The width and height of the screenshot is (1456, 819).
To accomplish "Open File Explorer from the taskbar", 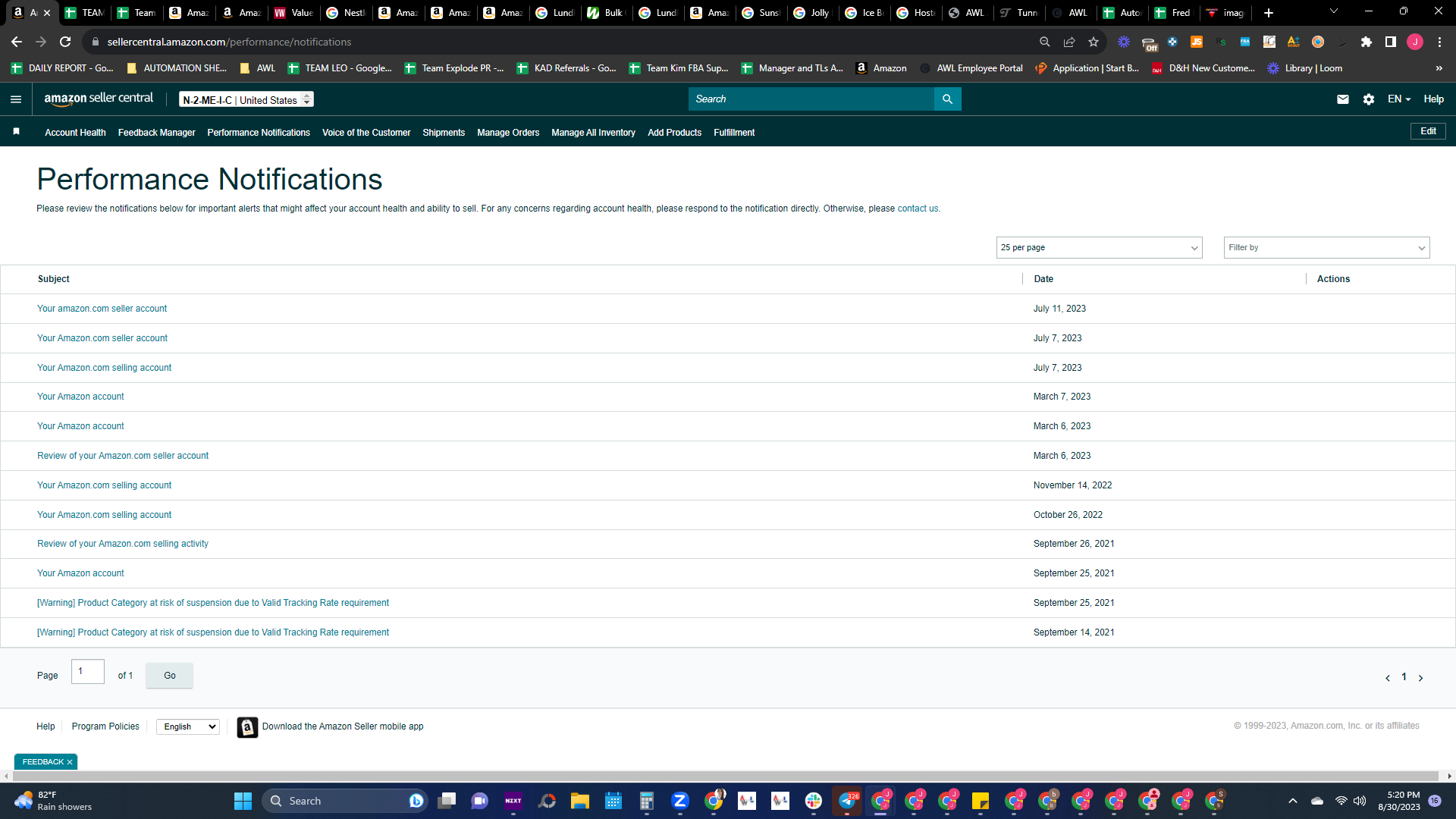I will pyautogui.click(x=580, y=801).
